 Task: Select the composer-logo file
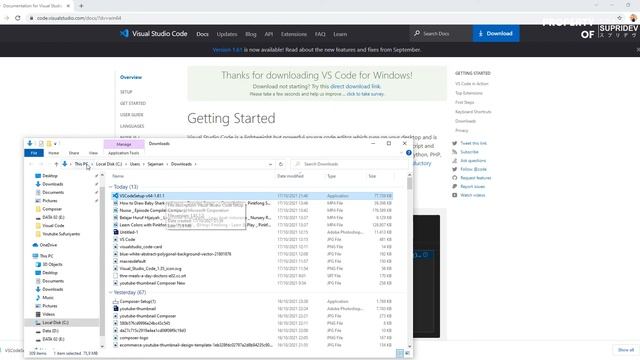point(134,338)
